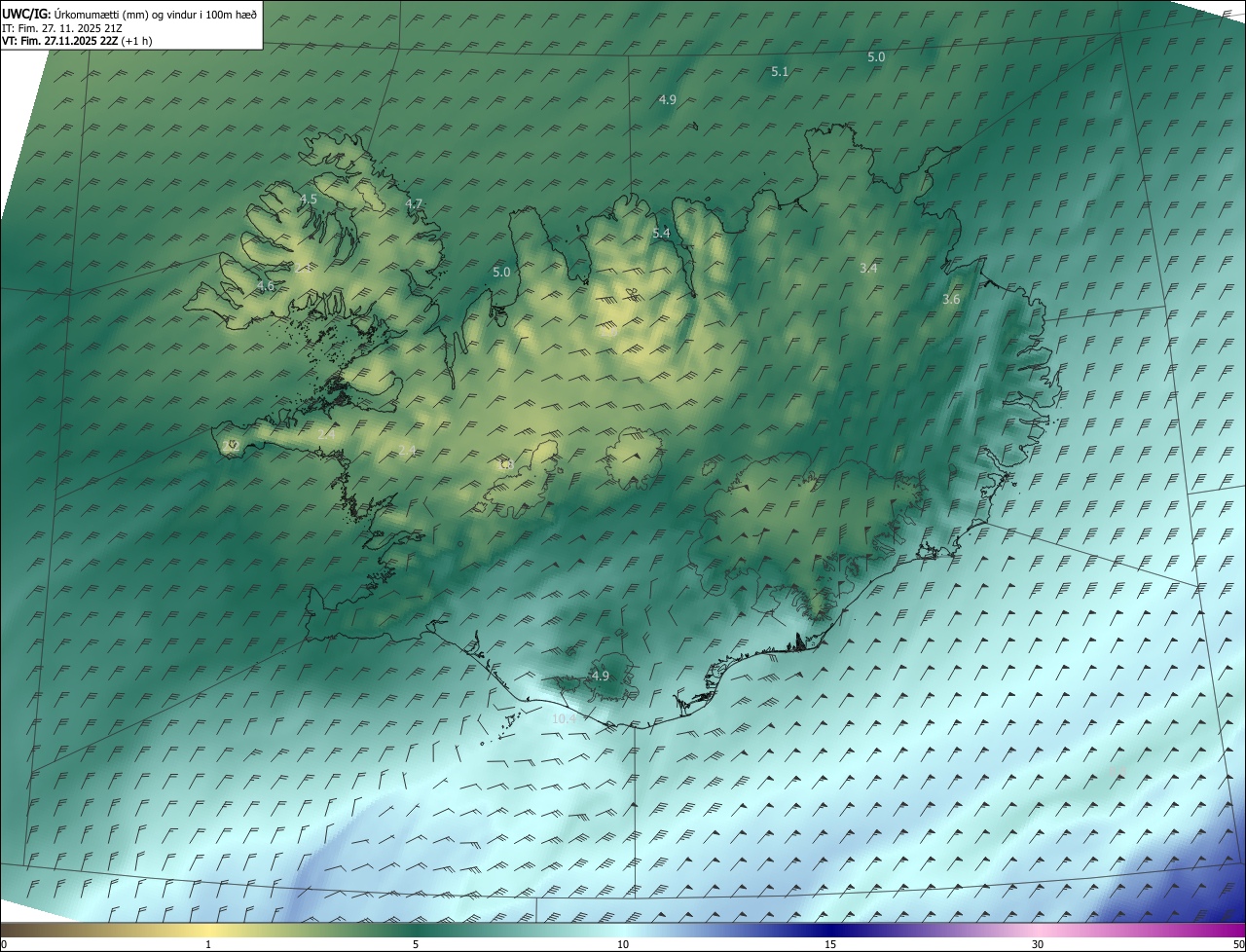
Task: Click the 5.1 value label on the map
Action: 780,72
